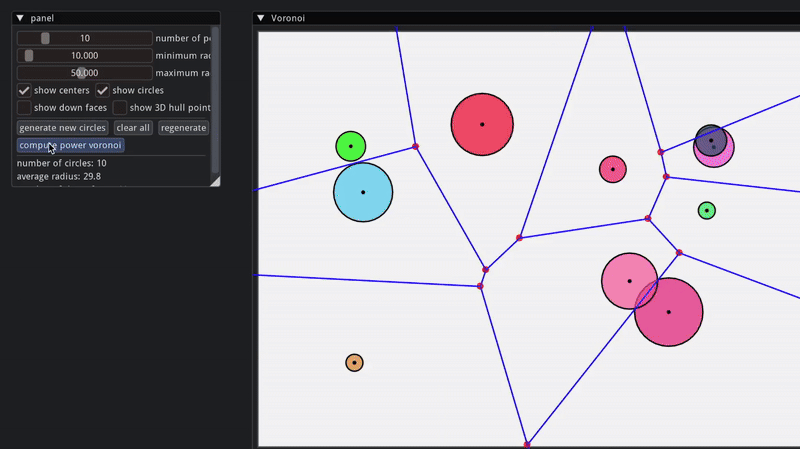Image resolution: width=800 pixels, height=449 pixels.
Task: Toggle the show centers checkbox
Action: tap(25, 90)
